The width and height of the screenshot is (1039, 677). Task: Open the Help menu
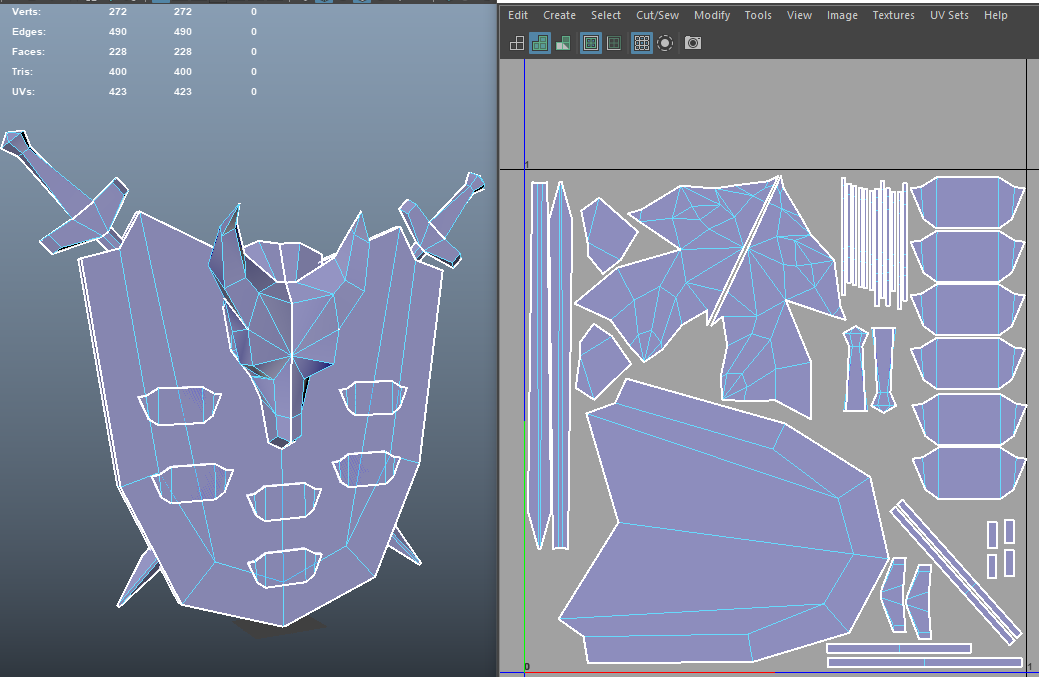click(996, 15)
